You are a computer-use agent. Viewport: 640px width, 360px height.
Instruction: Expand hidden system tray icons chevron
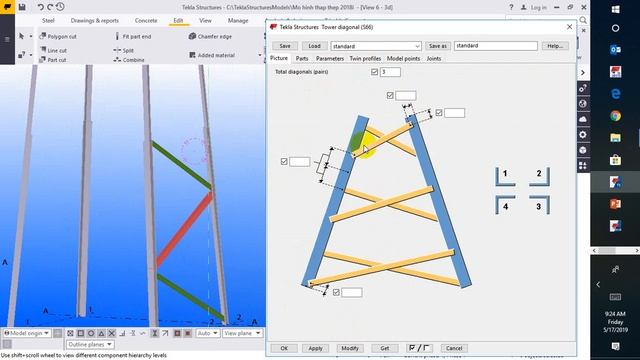click(598, 284)
